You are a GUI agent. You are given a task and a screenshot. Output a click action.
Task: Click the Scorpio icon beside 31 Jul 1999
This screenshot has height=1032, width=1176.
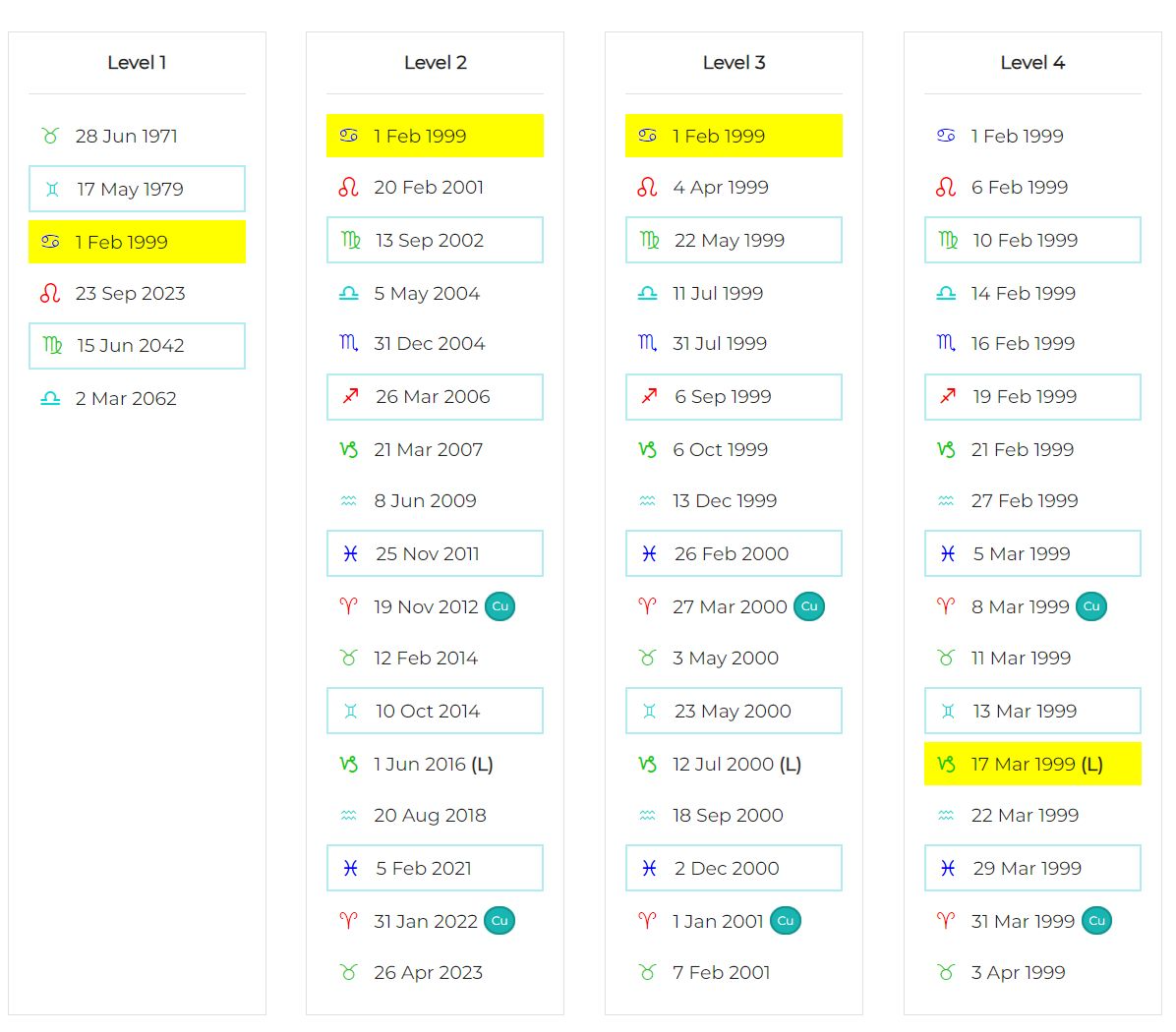click(x=647, y=343)
